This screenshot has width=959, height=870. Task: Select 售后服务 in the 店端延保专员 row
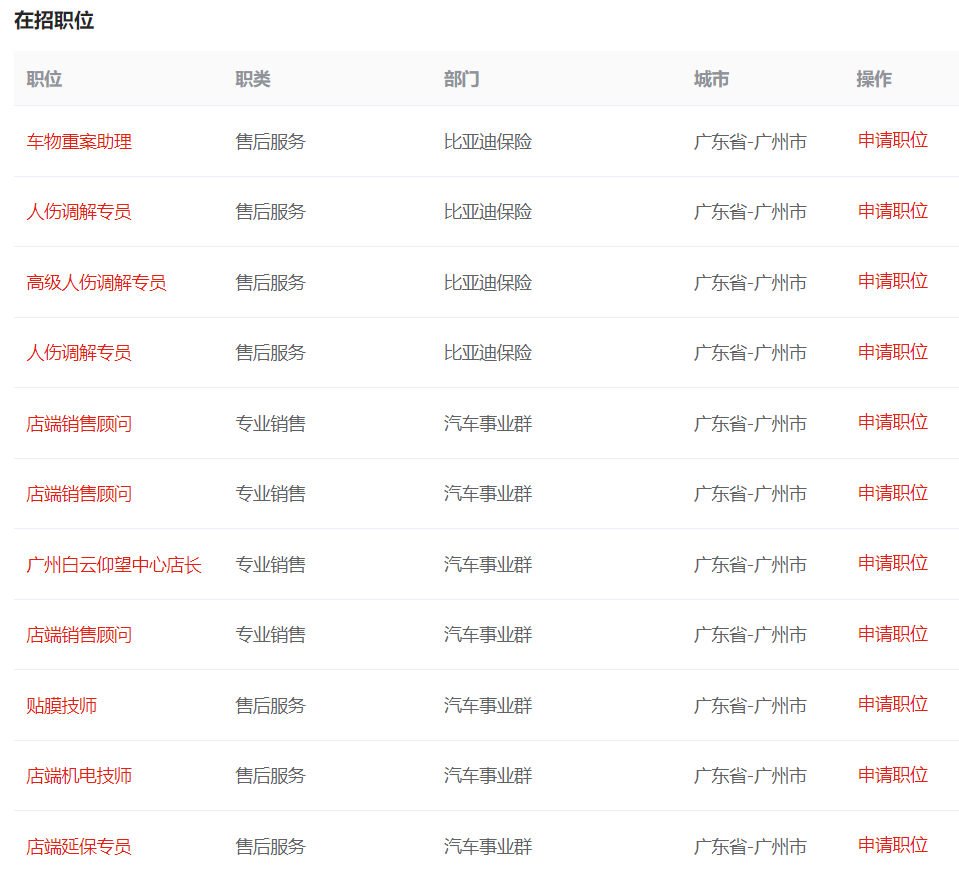tap(270, 847)
